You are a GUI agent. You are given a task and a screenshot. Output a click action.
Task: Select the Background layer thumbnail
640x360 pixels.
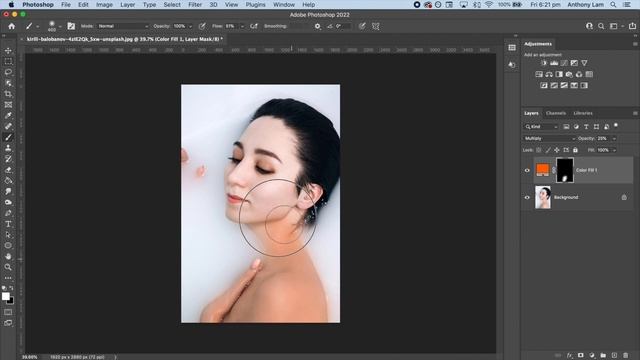tap(543, 198)
